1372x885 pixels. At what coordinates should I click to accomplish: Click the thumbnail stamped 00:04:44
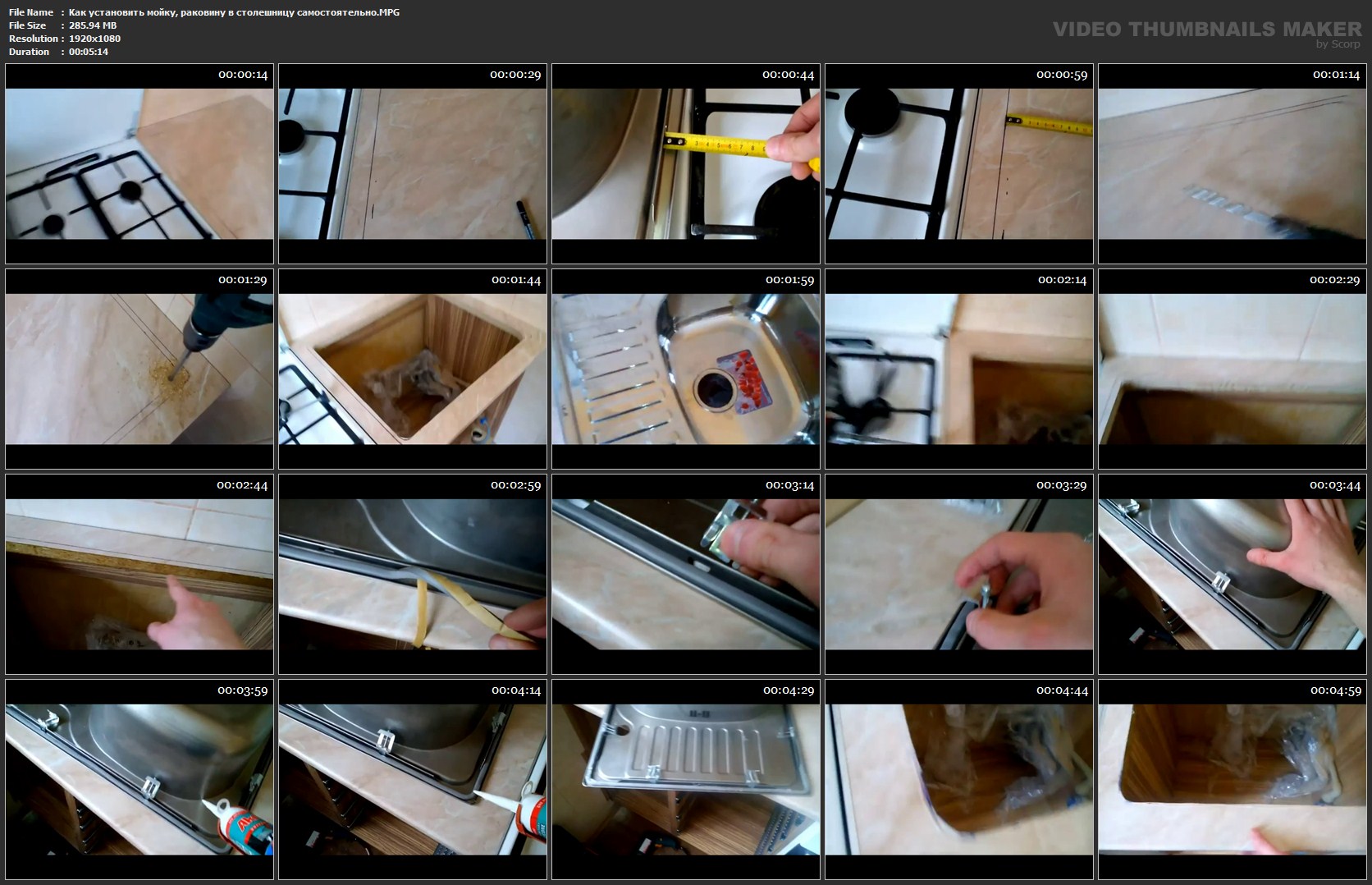(959, 780)
